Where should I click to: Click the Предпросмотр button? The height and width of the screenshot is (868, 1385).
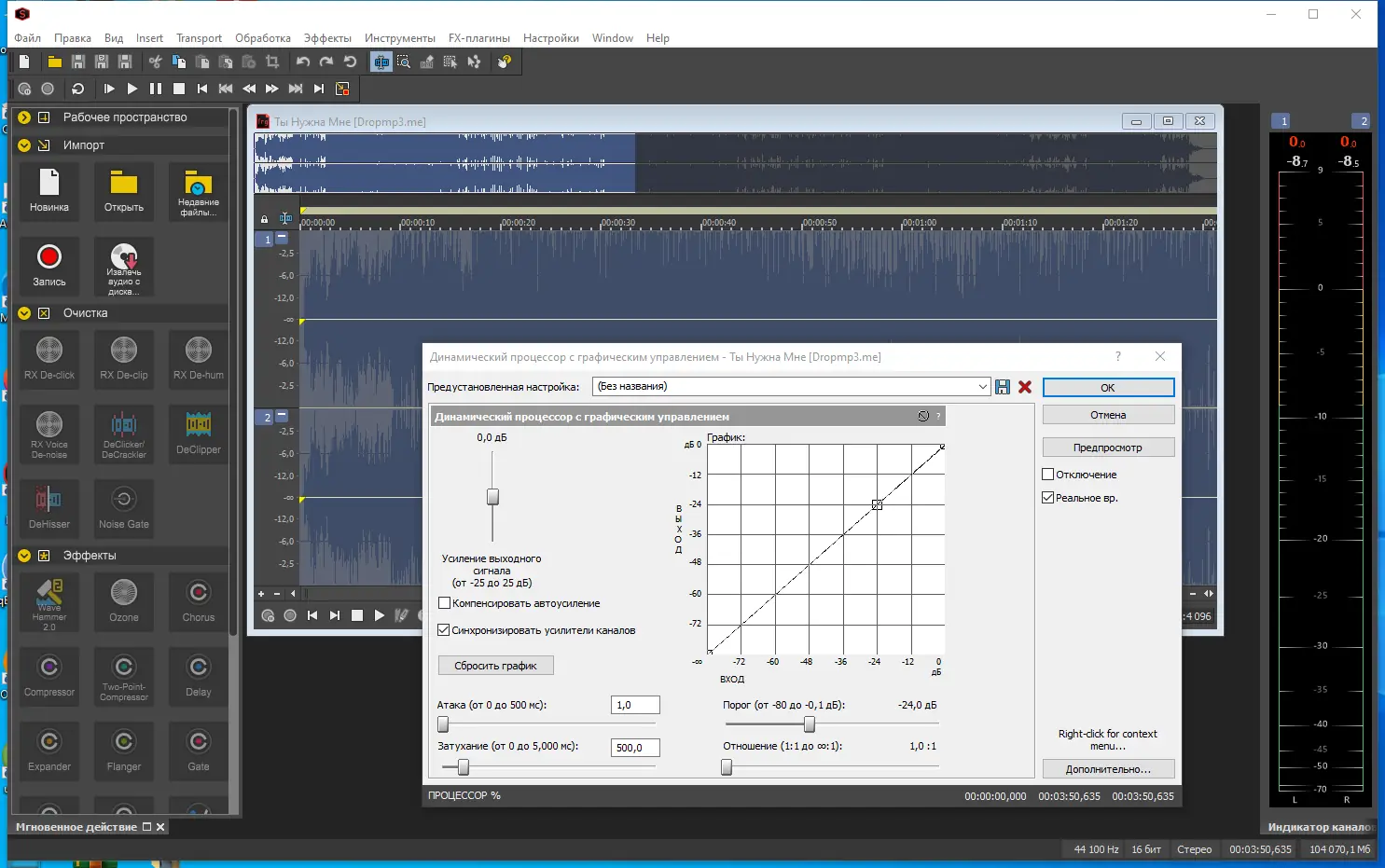pos(1107,448)
